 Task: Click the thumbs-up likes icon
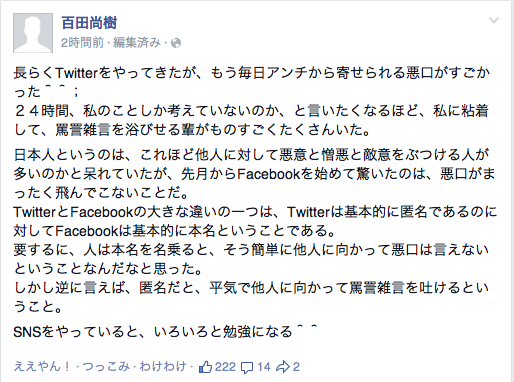205,367
